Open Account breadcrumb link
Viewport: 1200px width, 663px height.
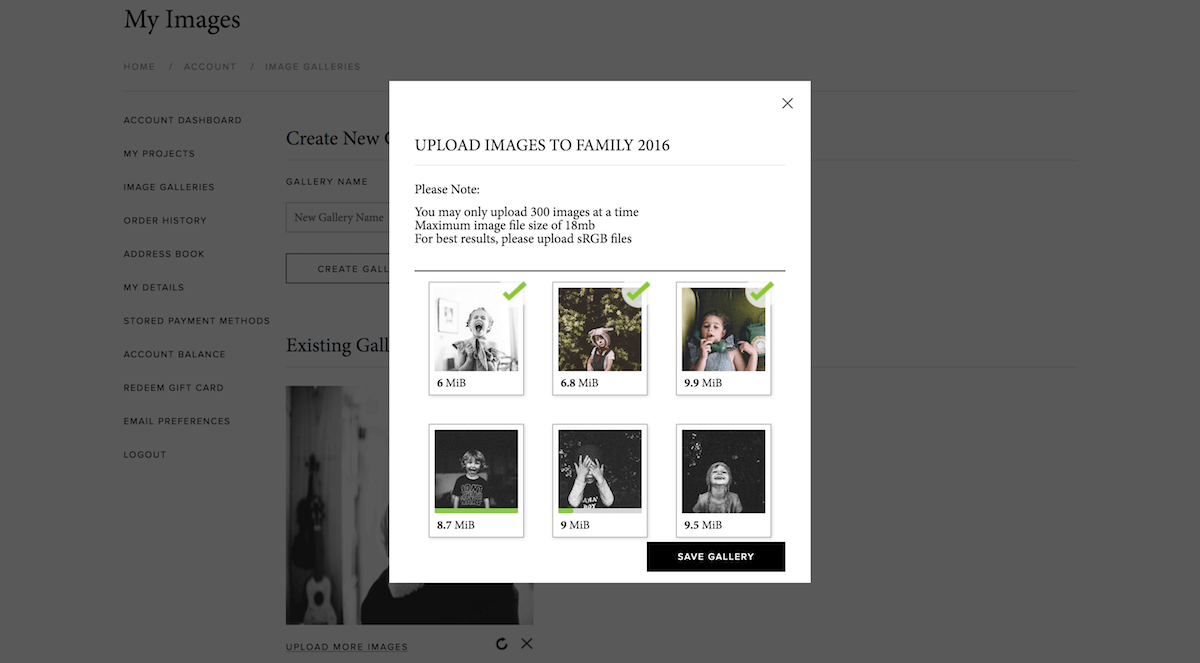click(x=210, y=67)
